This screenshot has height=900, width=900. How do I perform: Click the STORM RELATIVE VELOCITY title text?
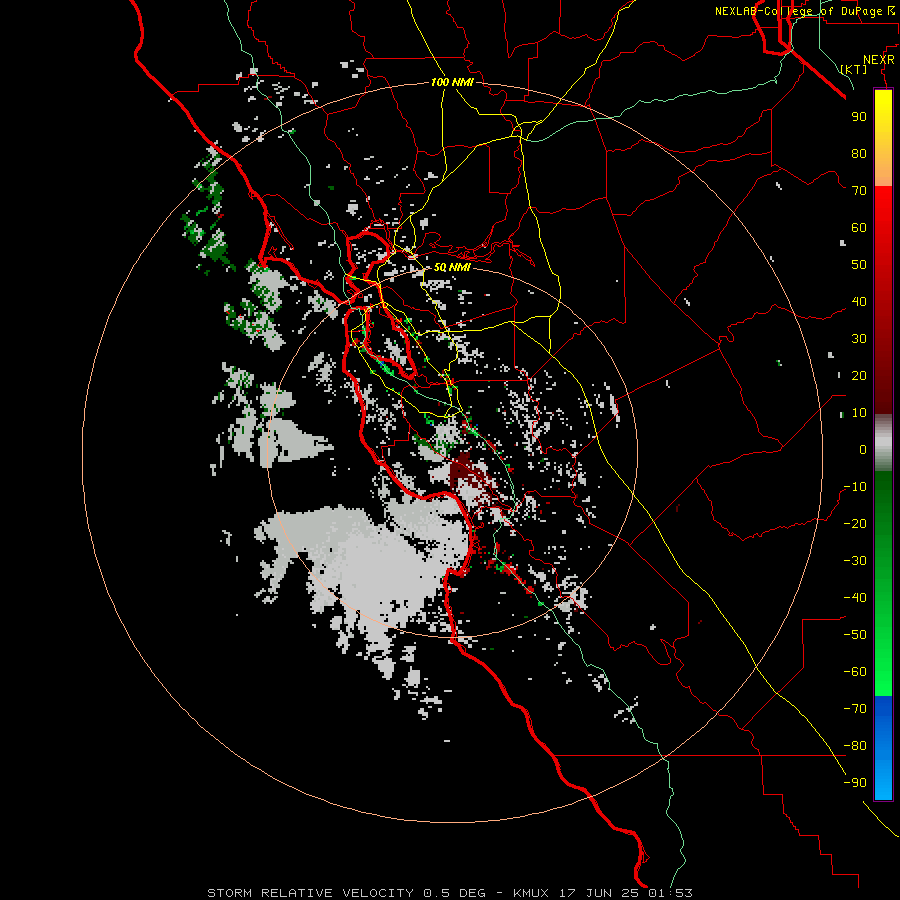point(310,893)
